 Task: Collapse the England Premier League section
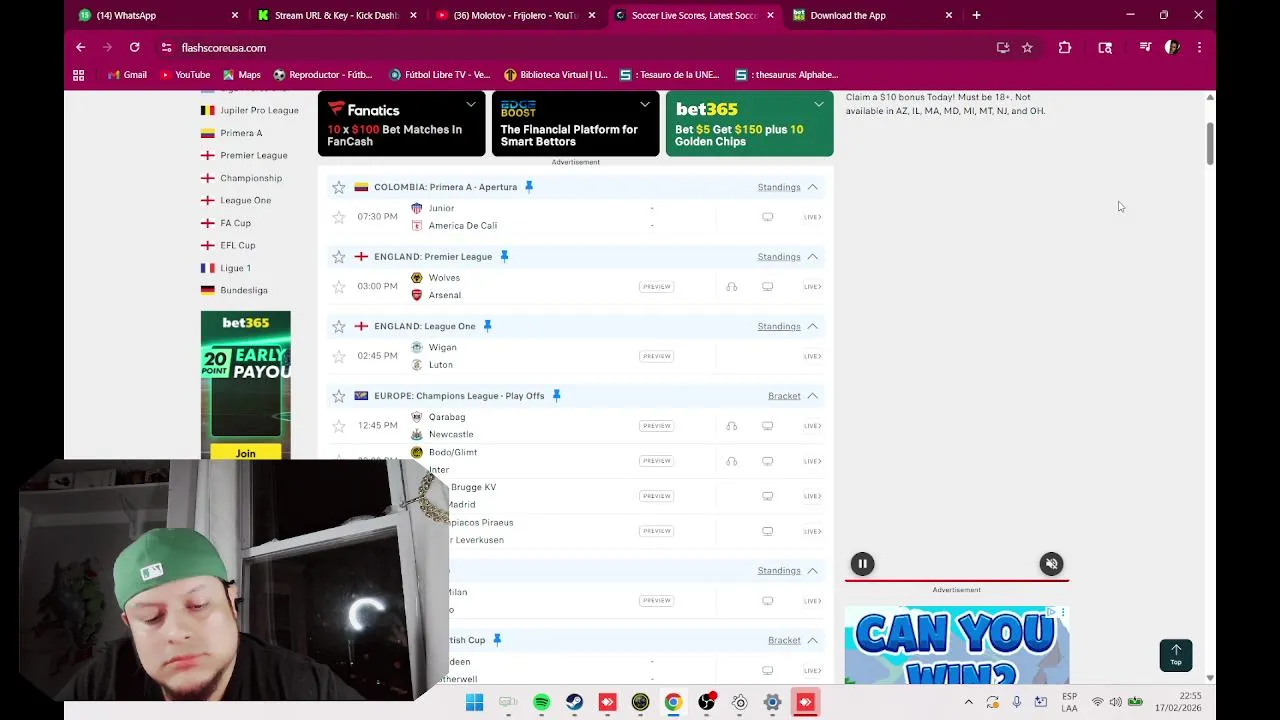pos(813,257)
